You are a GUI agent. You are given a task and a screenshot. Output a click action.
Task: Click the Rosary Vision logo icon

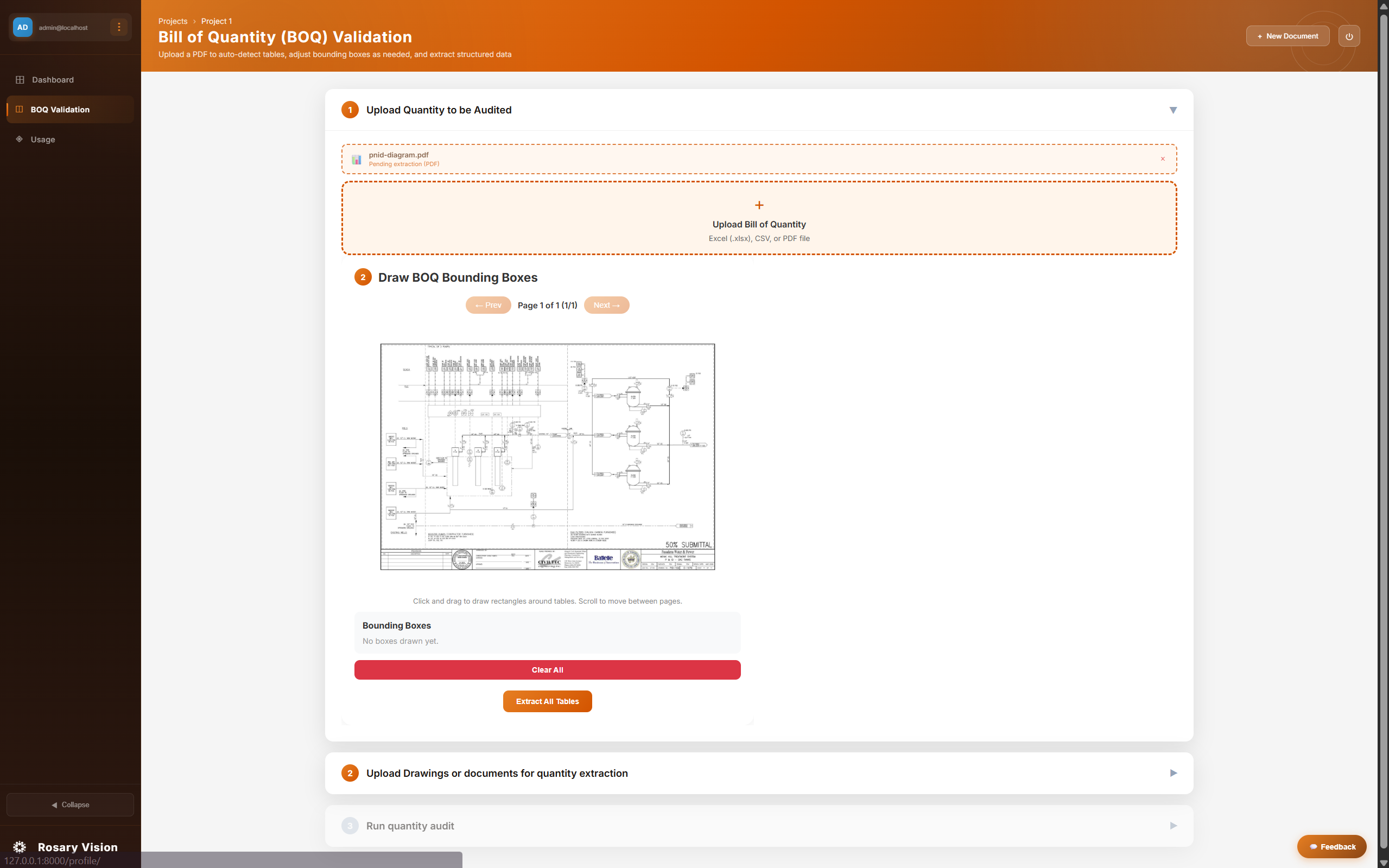pyautogui.click(x=20, y=847)
